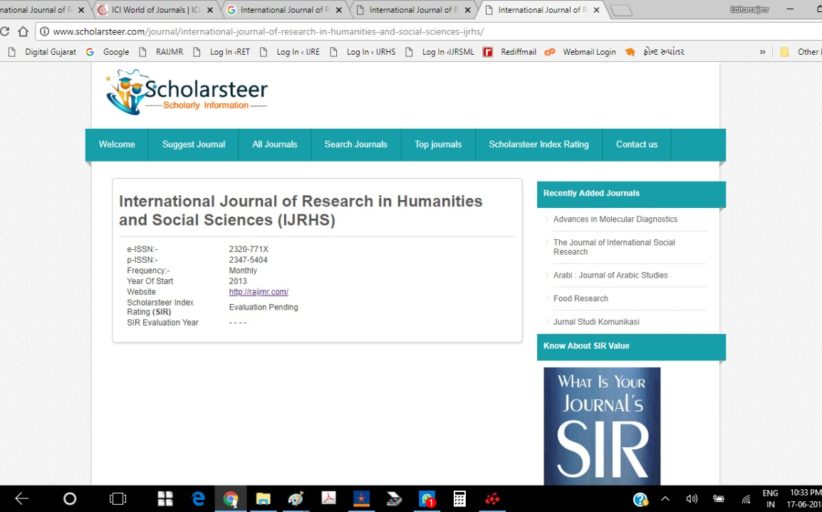Click the Recently Added Journals header
Screen dimensions: 822x512
pos(631,194)
